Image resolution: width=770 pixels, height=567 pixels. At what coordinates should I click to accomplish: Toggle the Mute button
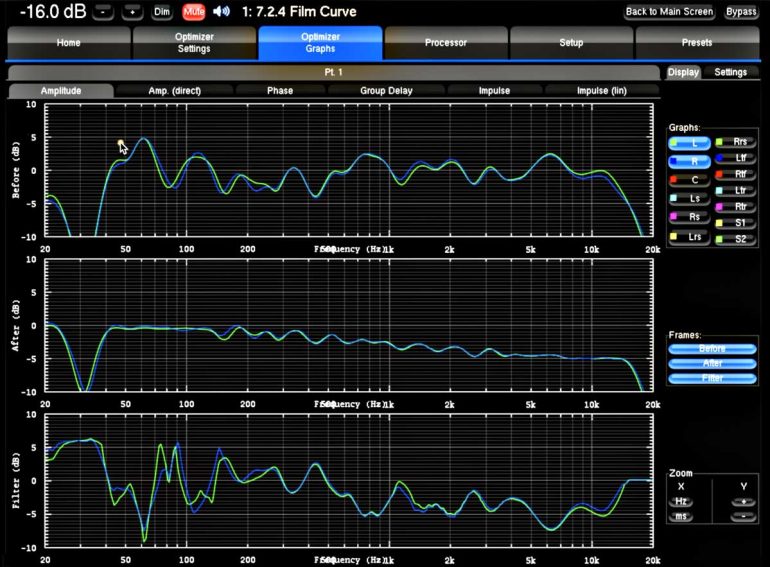193,12
